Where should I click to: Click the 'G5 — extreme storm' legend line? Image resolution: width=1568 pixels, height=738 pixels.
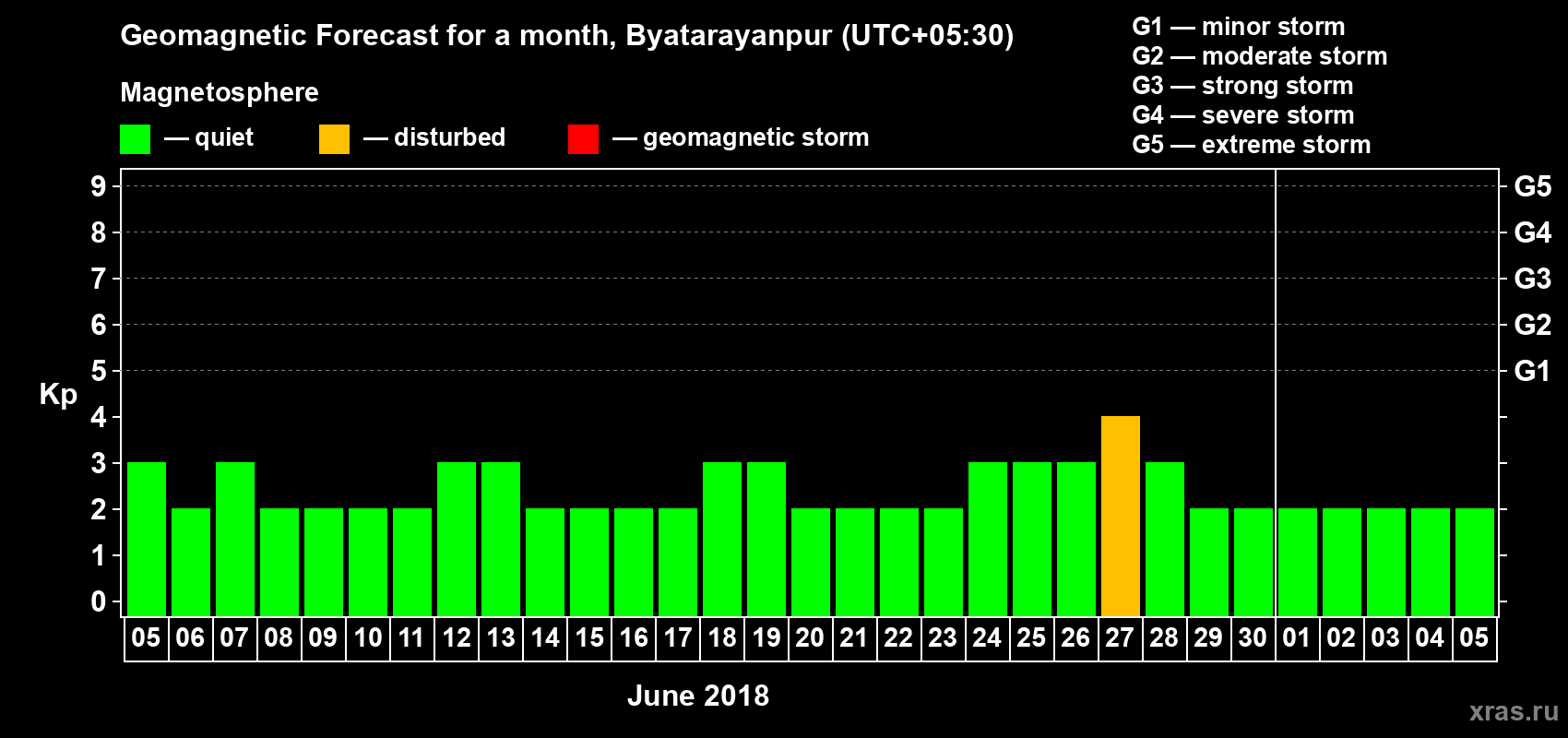(1252, 145)
